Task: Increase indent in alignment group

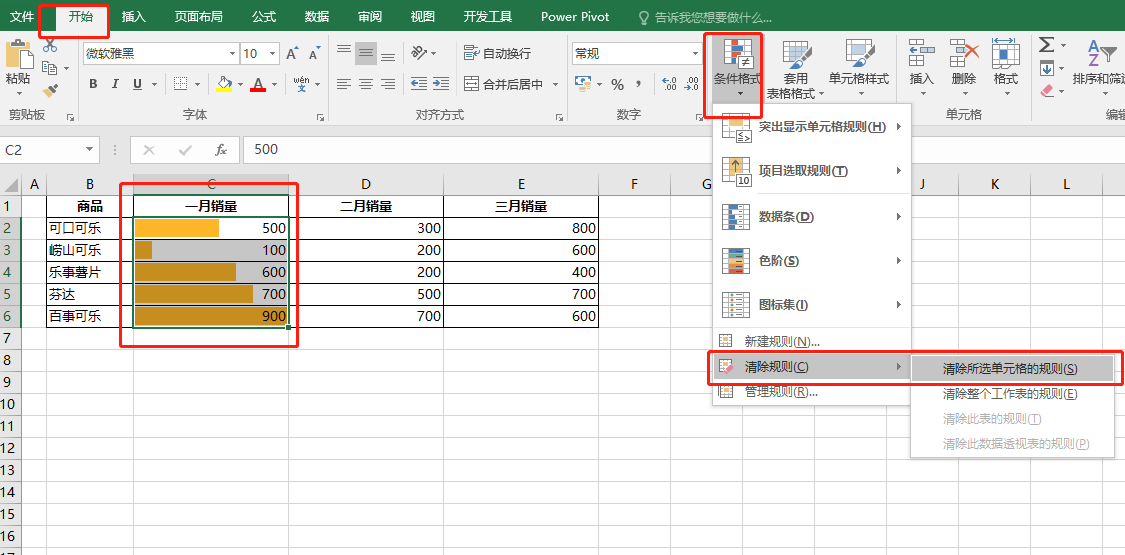Action: tap(441, 84)
